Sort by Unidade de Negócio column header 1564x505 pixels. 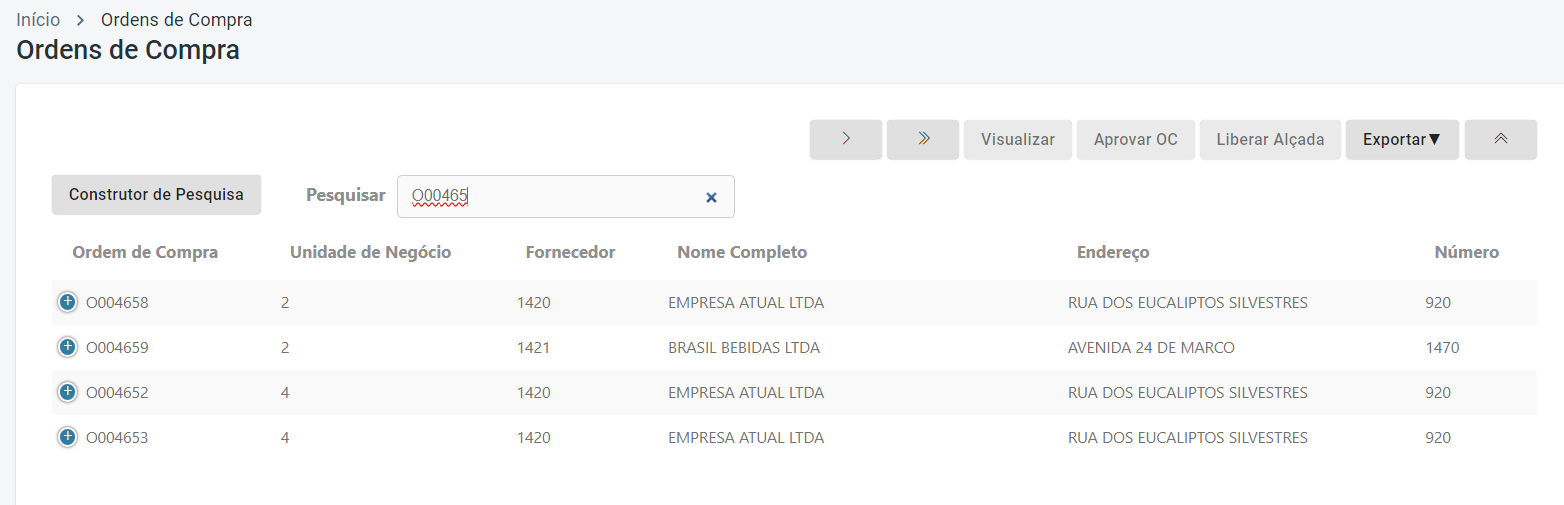(x=370, y=252)
